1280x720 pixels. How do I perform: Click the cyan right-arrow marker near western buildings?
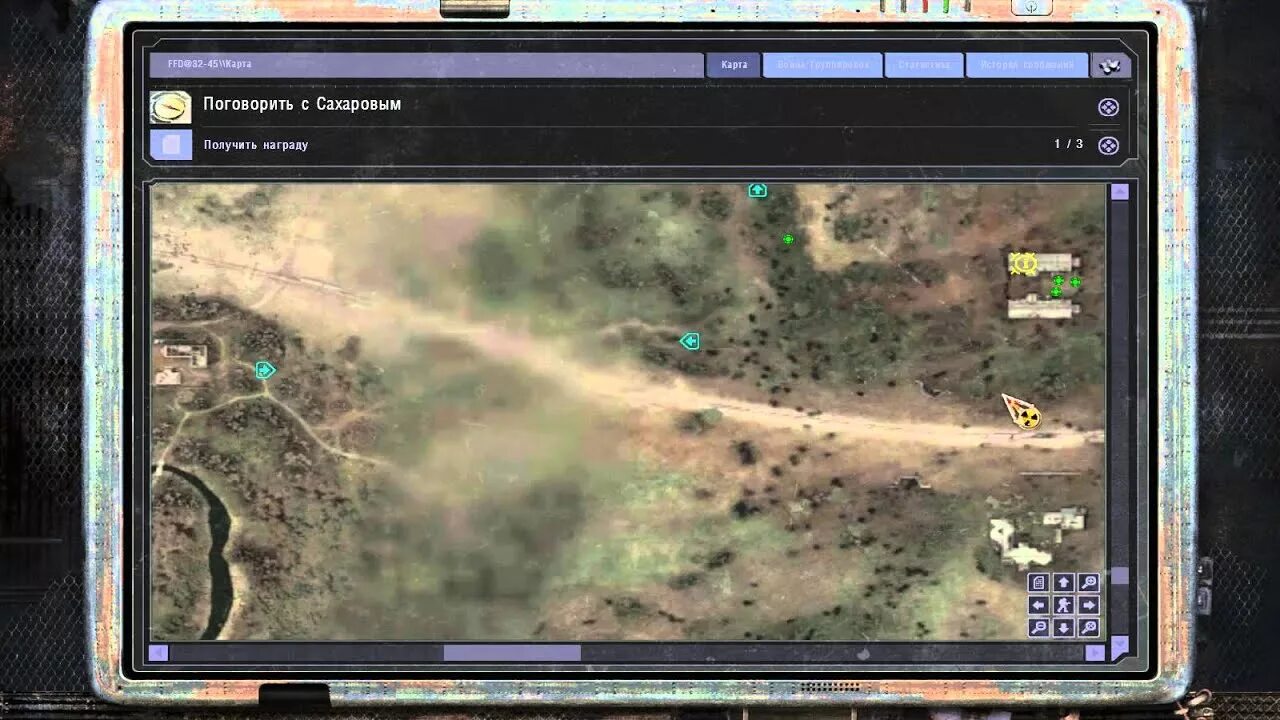pyautogui.click(x=264, y=370)
